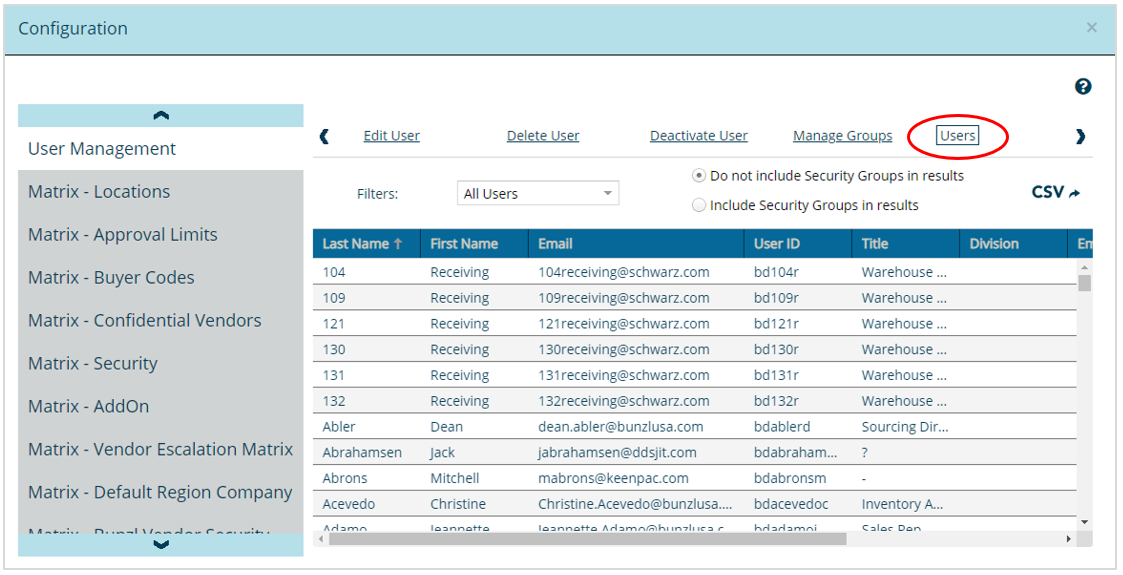
Task: Open Matrix - Security section
Action: point(160,364)
